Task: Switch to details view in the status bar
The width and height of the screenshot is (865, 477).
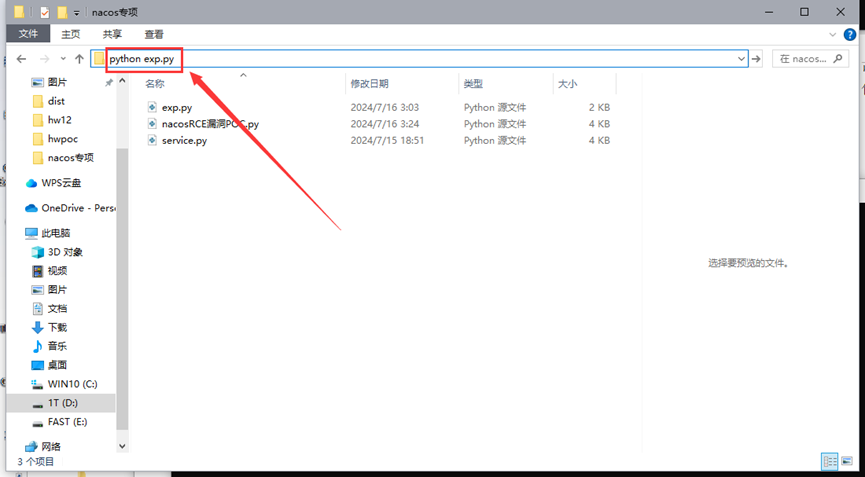Action: click(x=829, y=461)
